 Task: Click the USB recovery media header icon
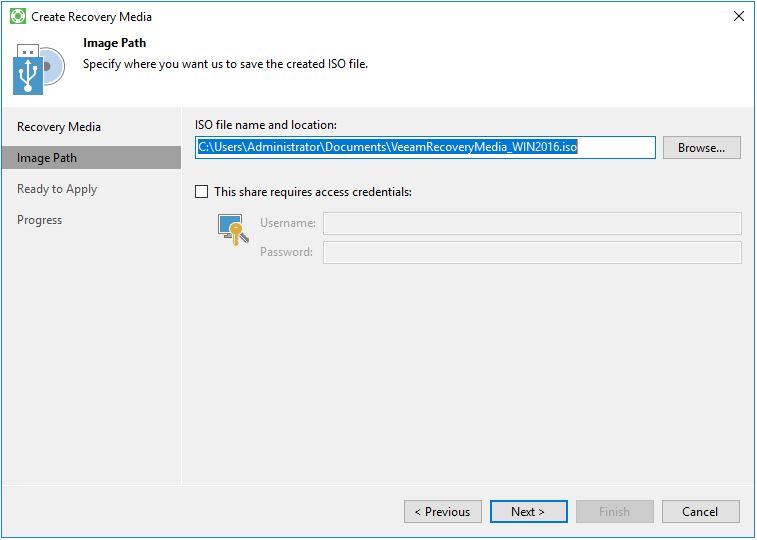pos(38,68)
